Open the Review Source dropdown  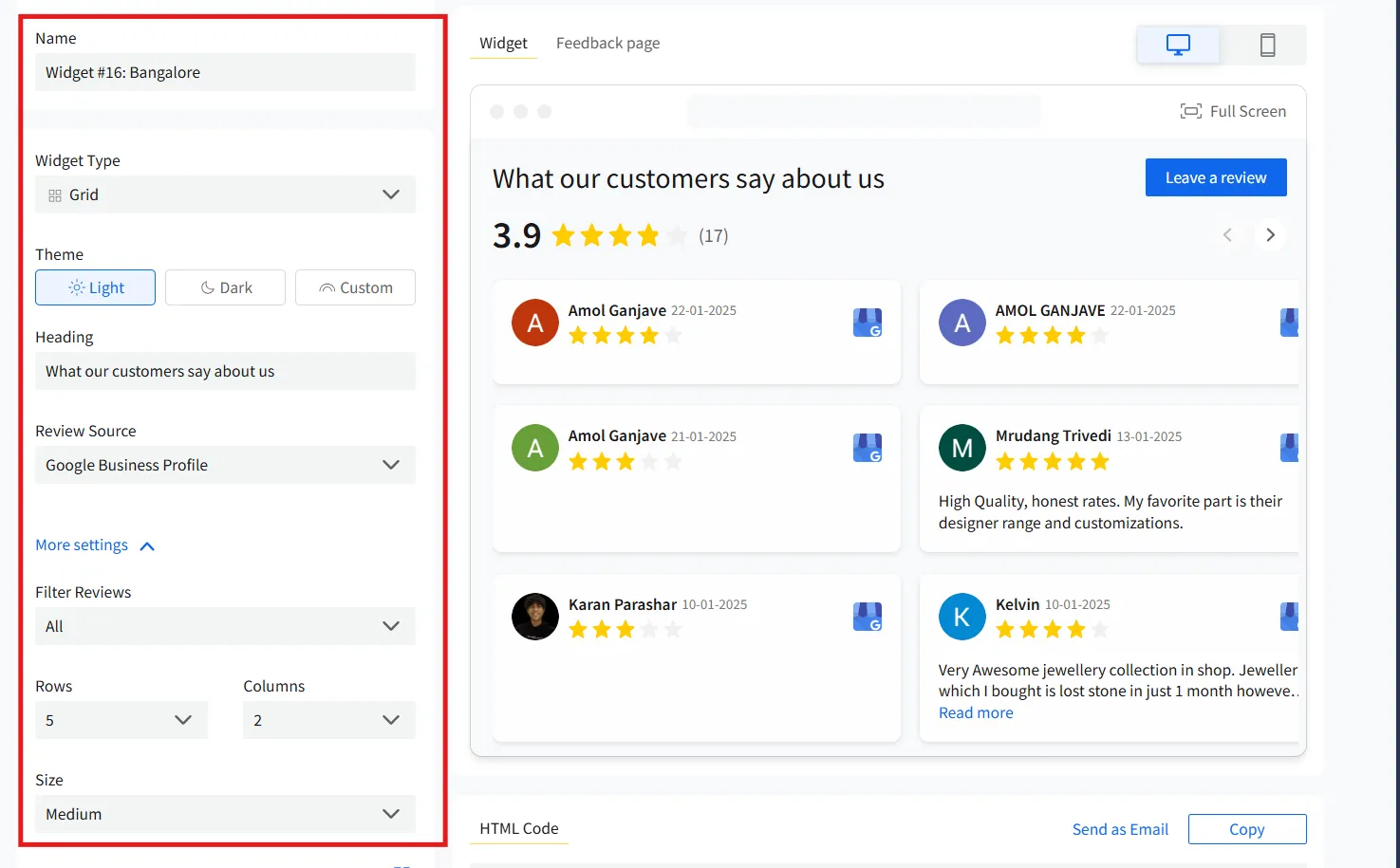(225, 465)
